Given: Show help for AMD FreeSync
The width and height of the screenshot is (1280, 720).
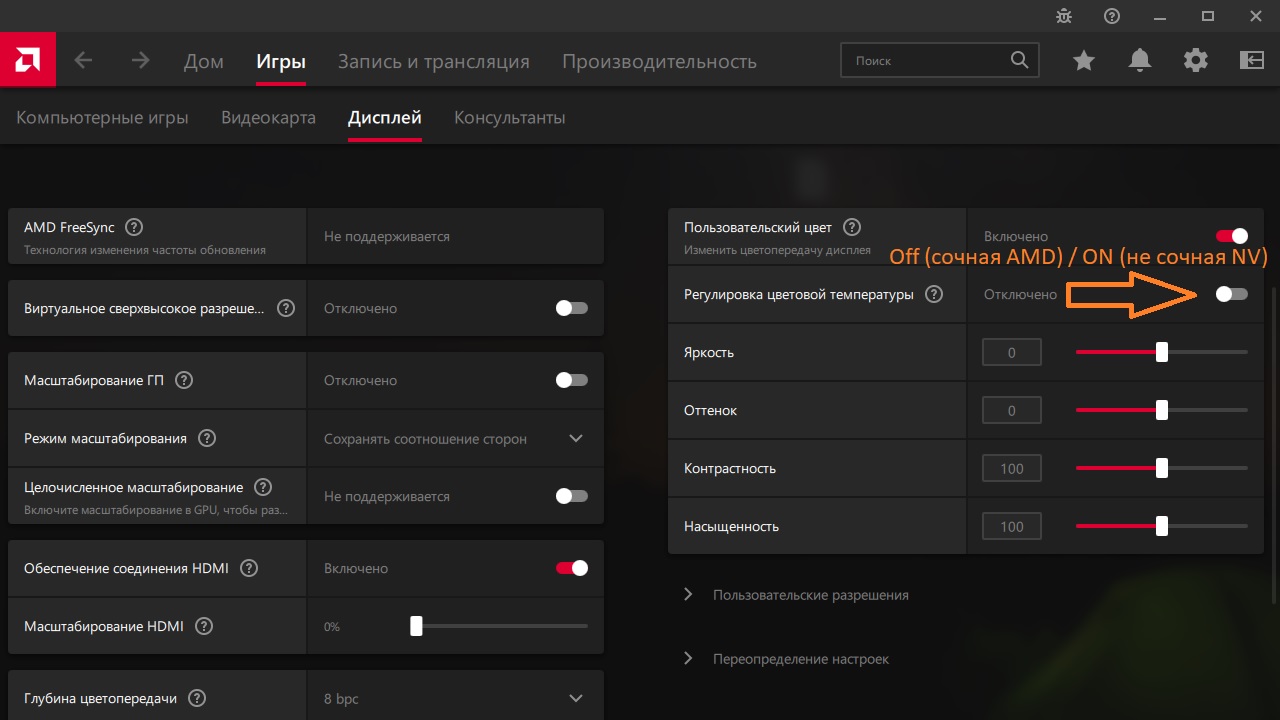Looking at the screenshot, I should (x=134, y=228).
